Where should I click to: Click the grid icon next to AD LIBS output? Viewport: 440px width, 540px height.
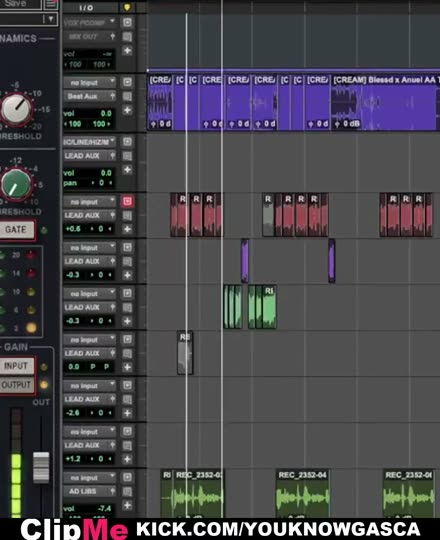pyautogui.click(x=127, y=492)
